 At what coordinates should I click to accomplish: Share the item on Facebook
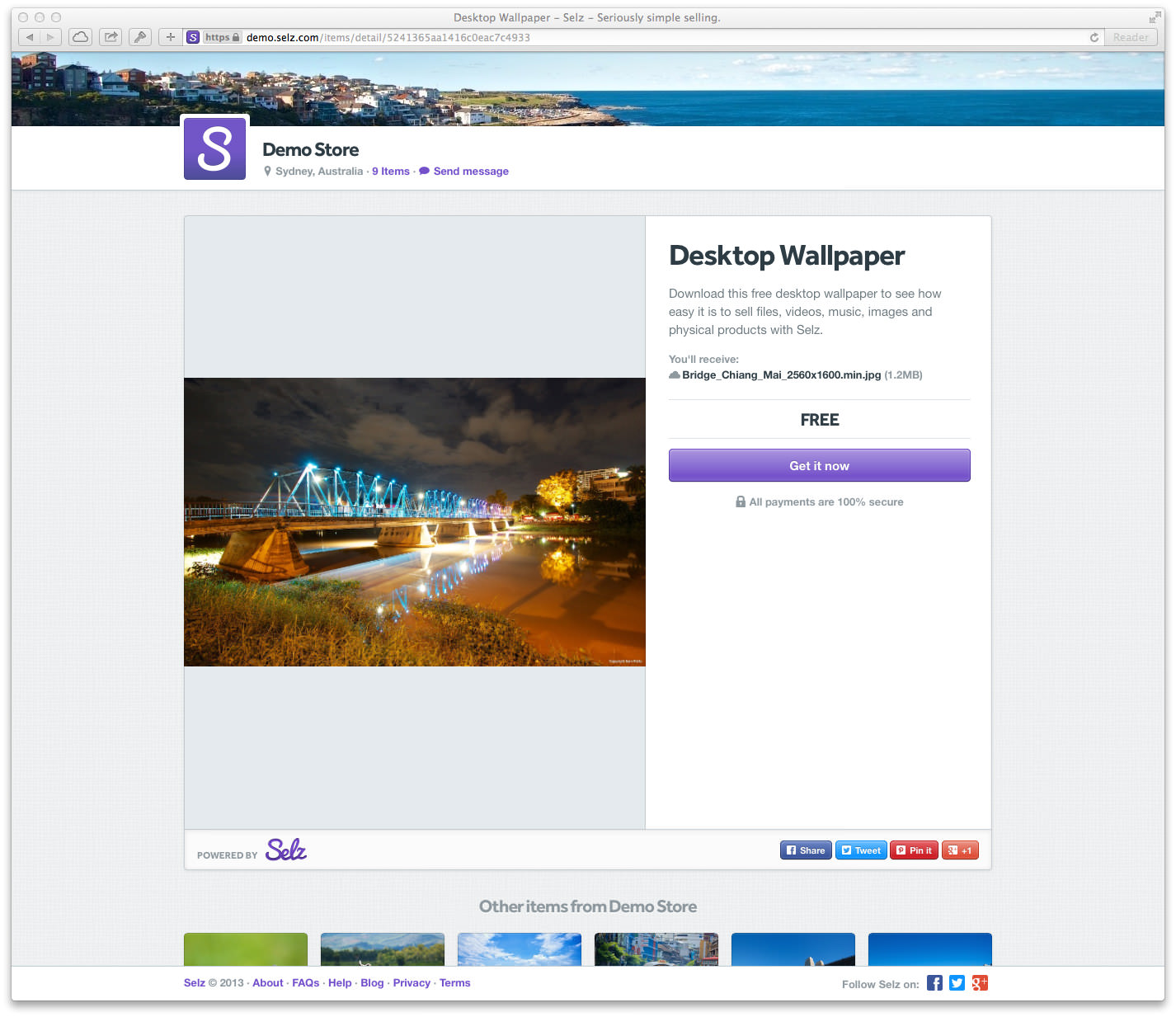805,850
